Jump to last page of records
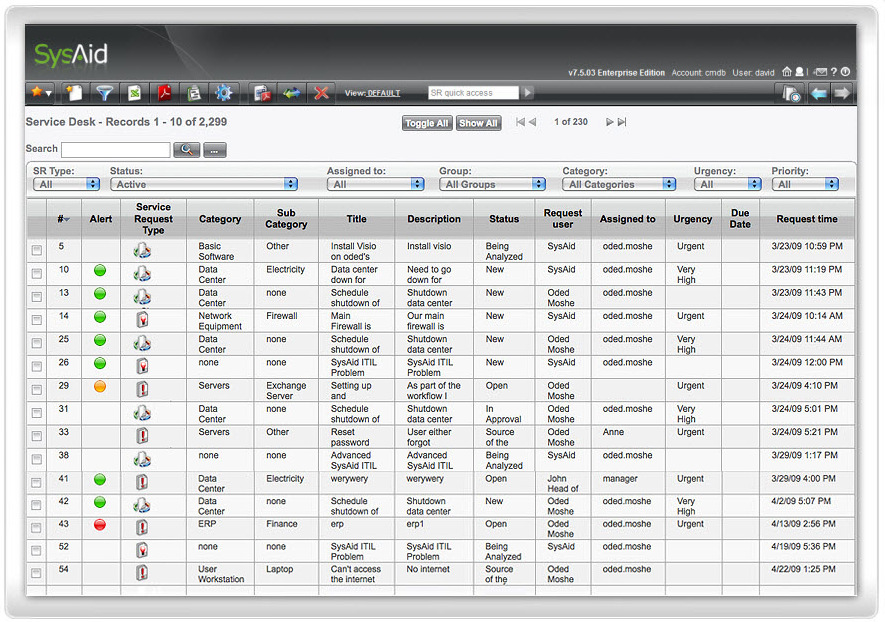 pyautogui.click(x=622, y=122)
